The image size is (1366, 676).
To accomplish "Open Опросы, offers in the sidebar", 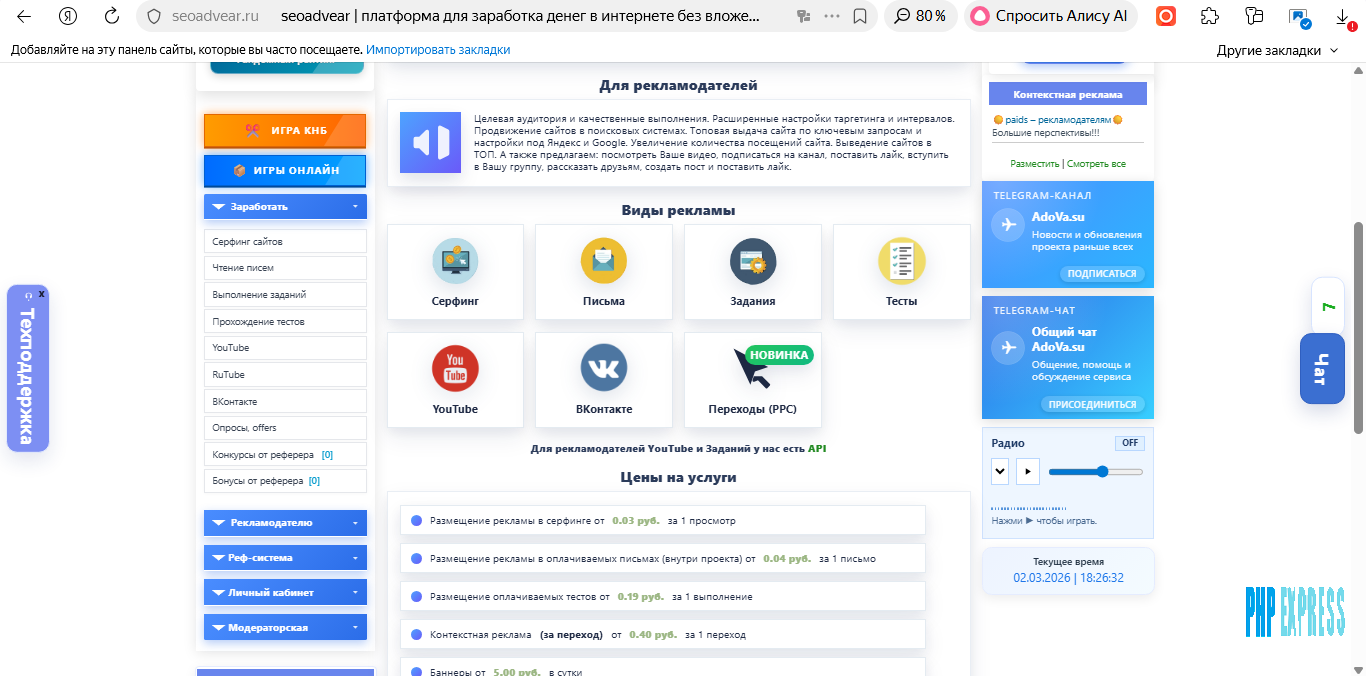I will [285, 428].
